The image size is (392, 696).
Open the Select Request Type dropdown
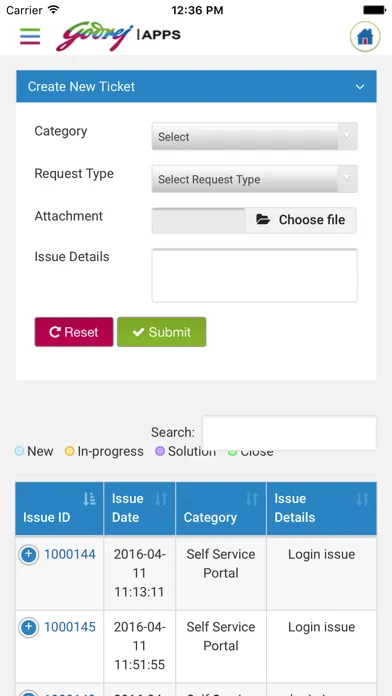point(254,179)
